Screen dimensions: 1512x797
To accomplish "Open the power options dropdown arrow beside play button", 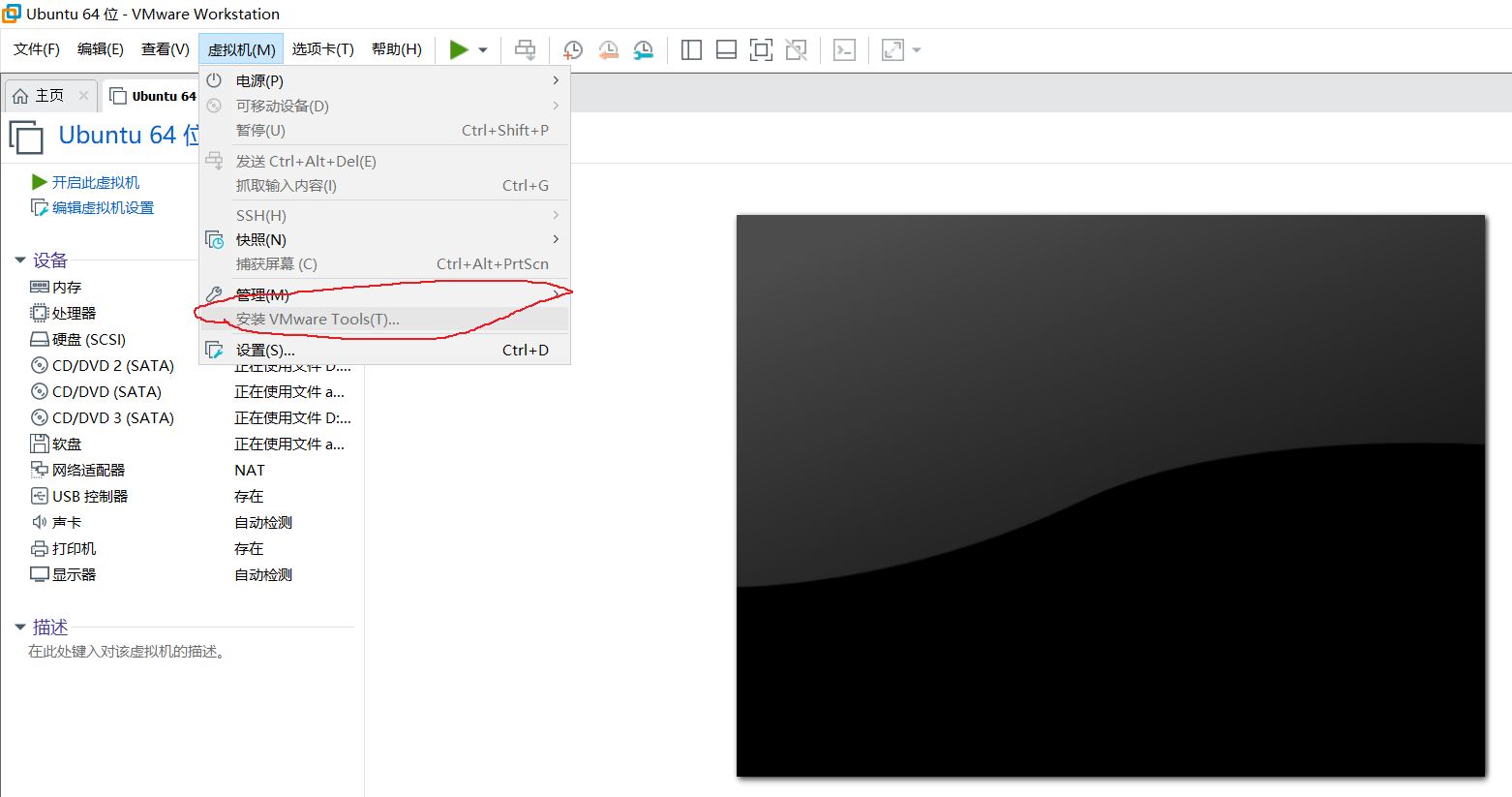I will click(483, 49).
